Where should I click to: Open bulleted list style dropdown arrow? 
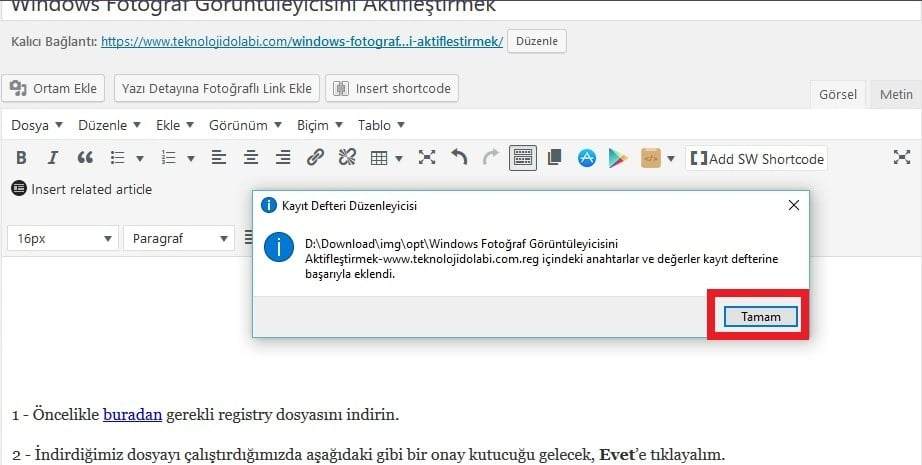140,158
